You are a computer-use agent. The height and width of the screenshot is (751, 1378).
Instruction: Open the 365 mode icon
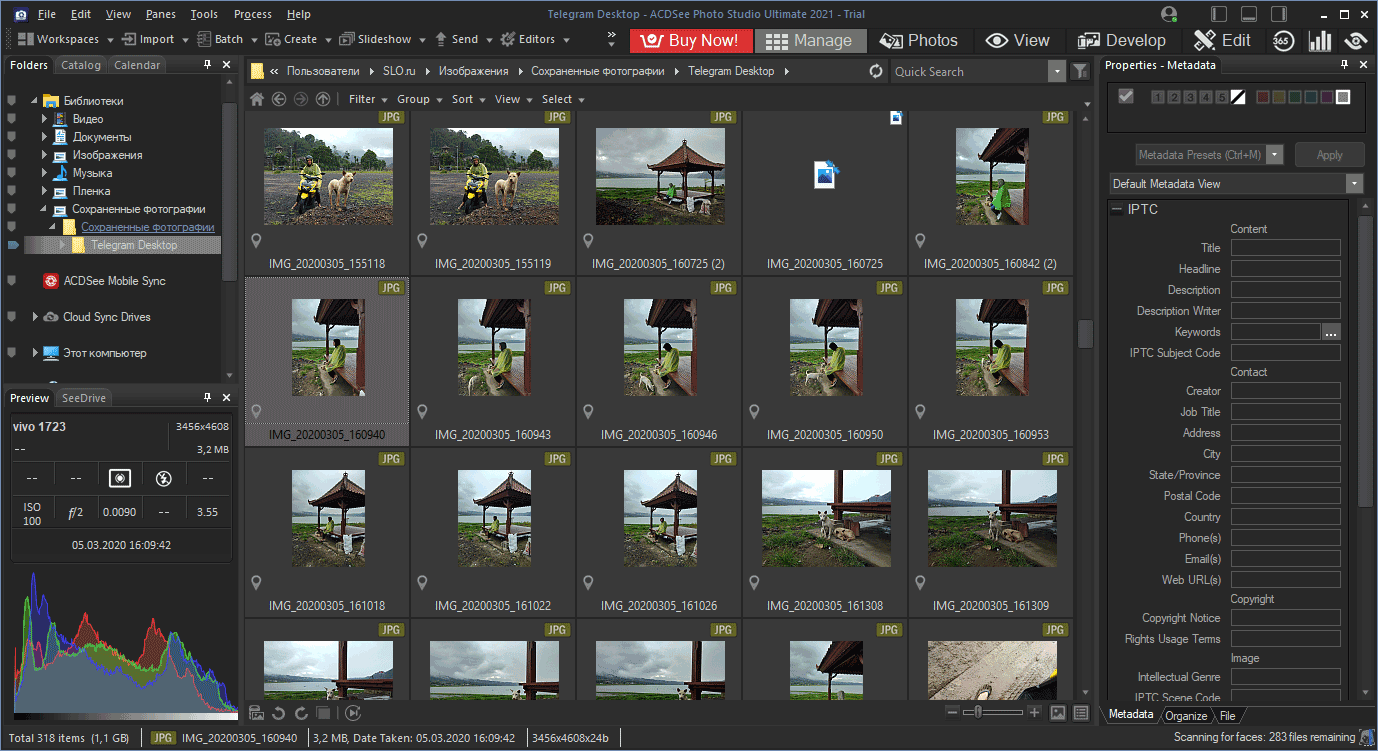point(1284,40)
